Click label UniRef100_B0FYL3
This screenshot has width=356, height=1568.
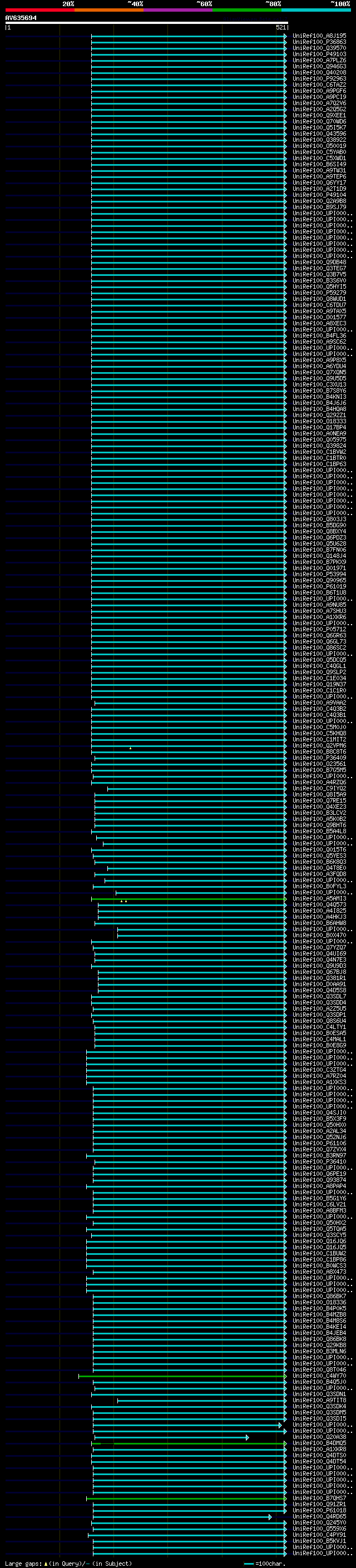click(319, 887)
